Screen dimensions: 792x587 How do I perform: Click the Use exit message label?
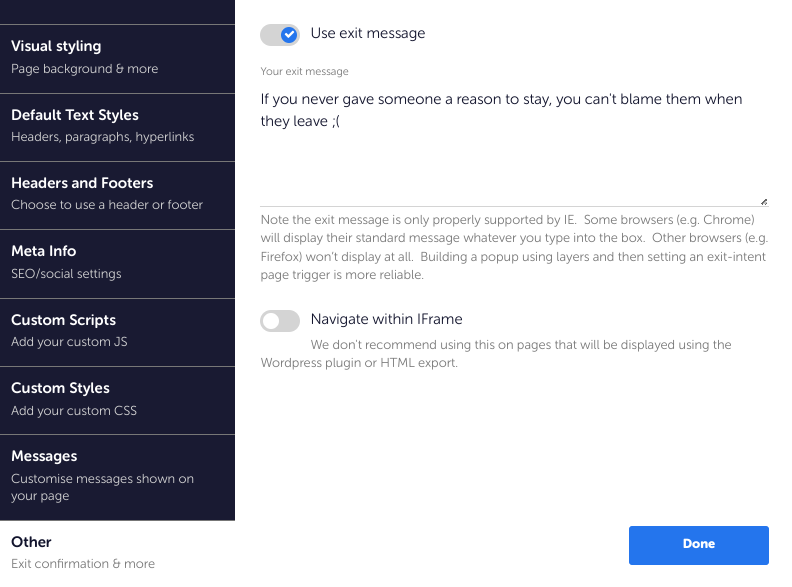pyautogui.click(x=368, y=33)
